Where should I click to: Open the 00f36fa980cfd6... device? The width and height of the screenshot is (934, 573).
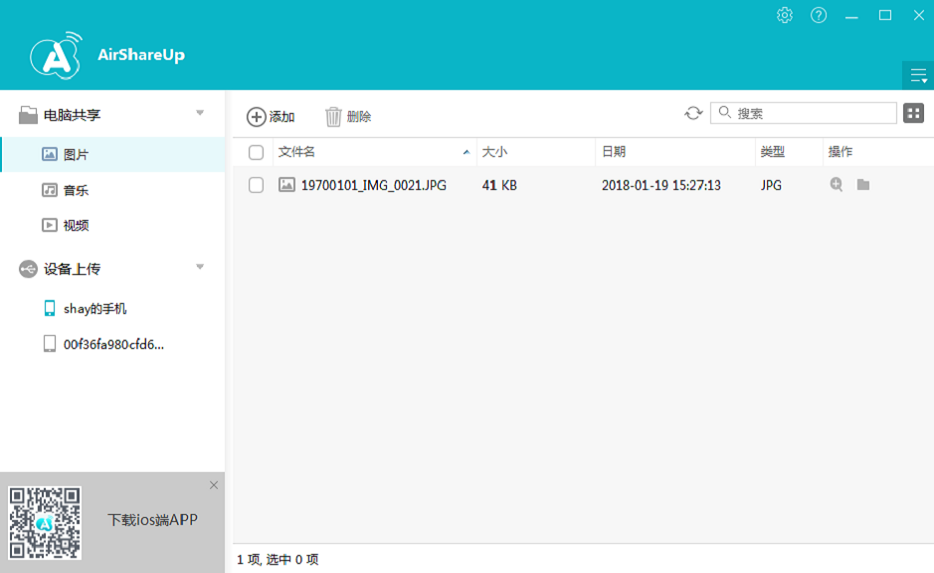coord(113,344)
